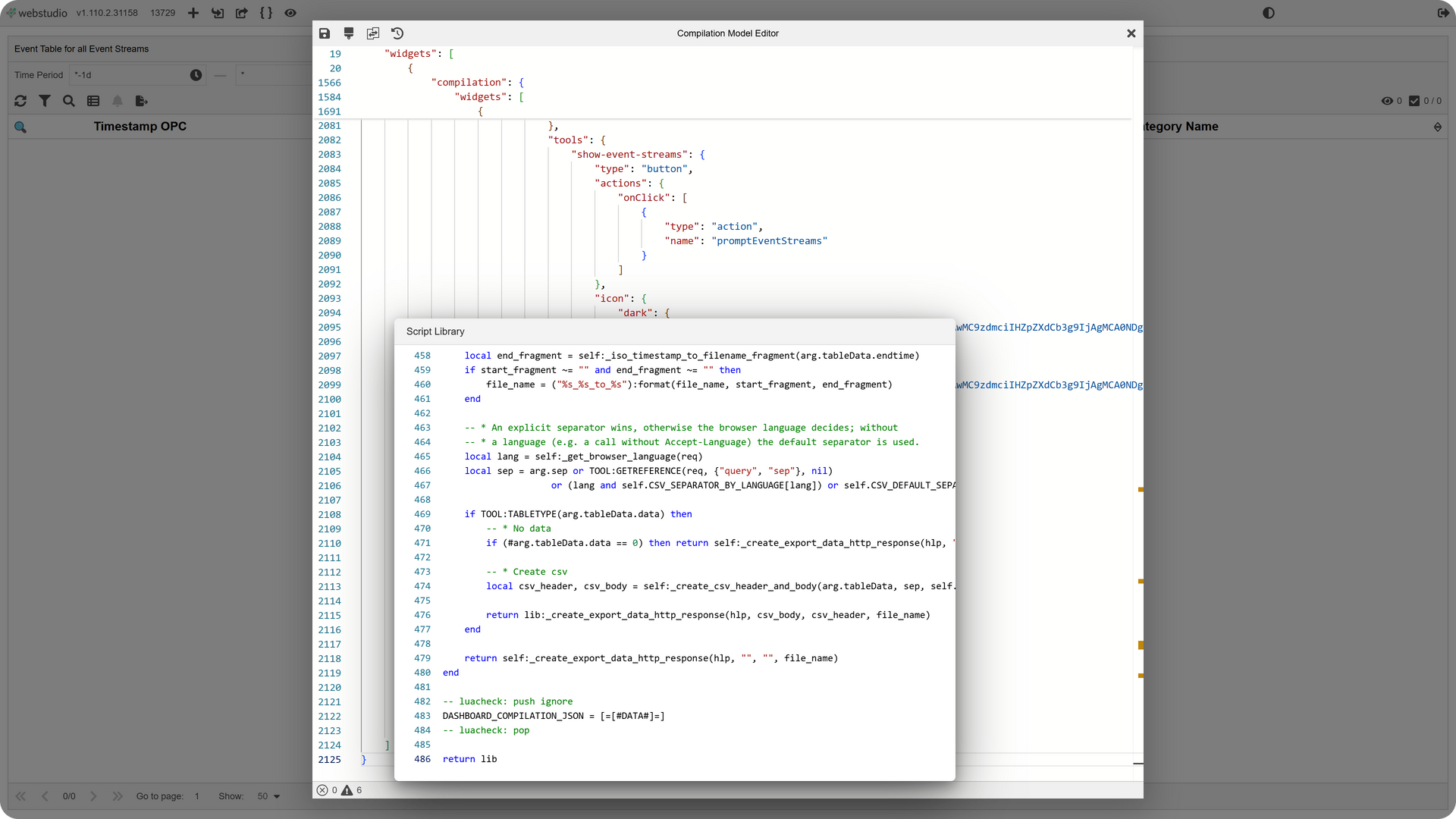Click the "onClick" key on line 2086
The width and height of the screenshot is (1456, 819).
[x=644, y=198]
